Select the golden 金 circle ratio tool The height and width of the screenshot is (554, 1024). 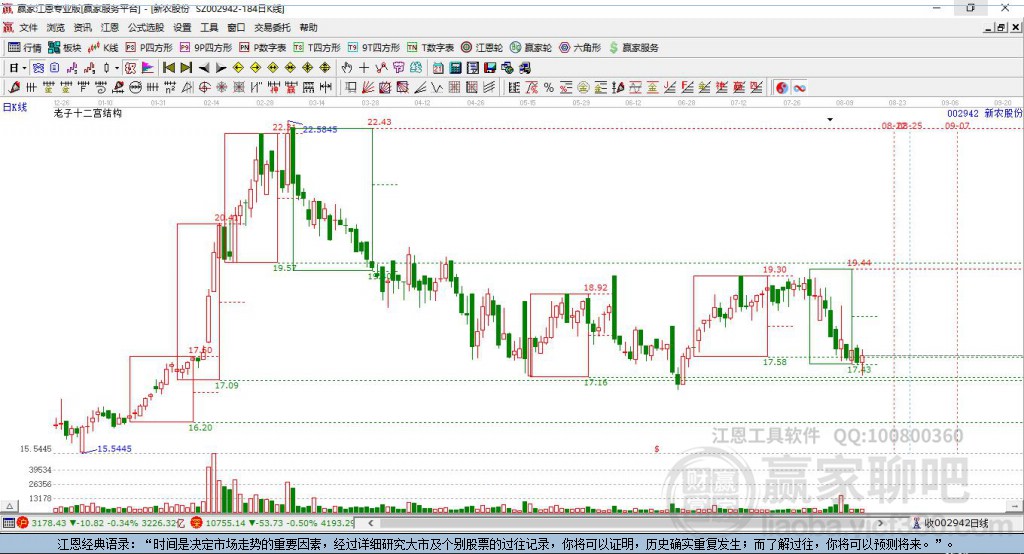[583, 88]
